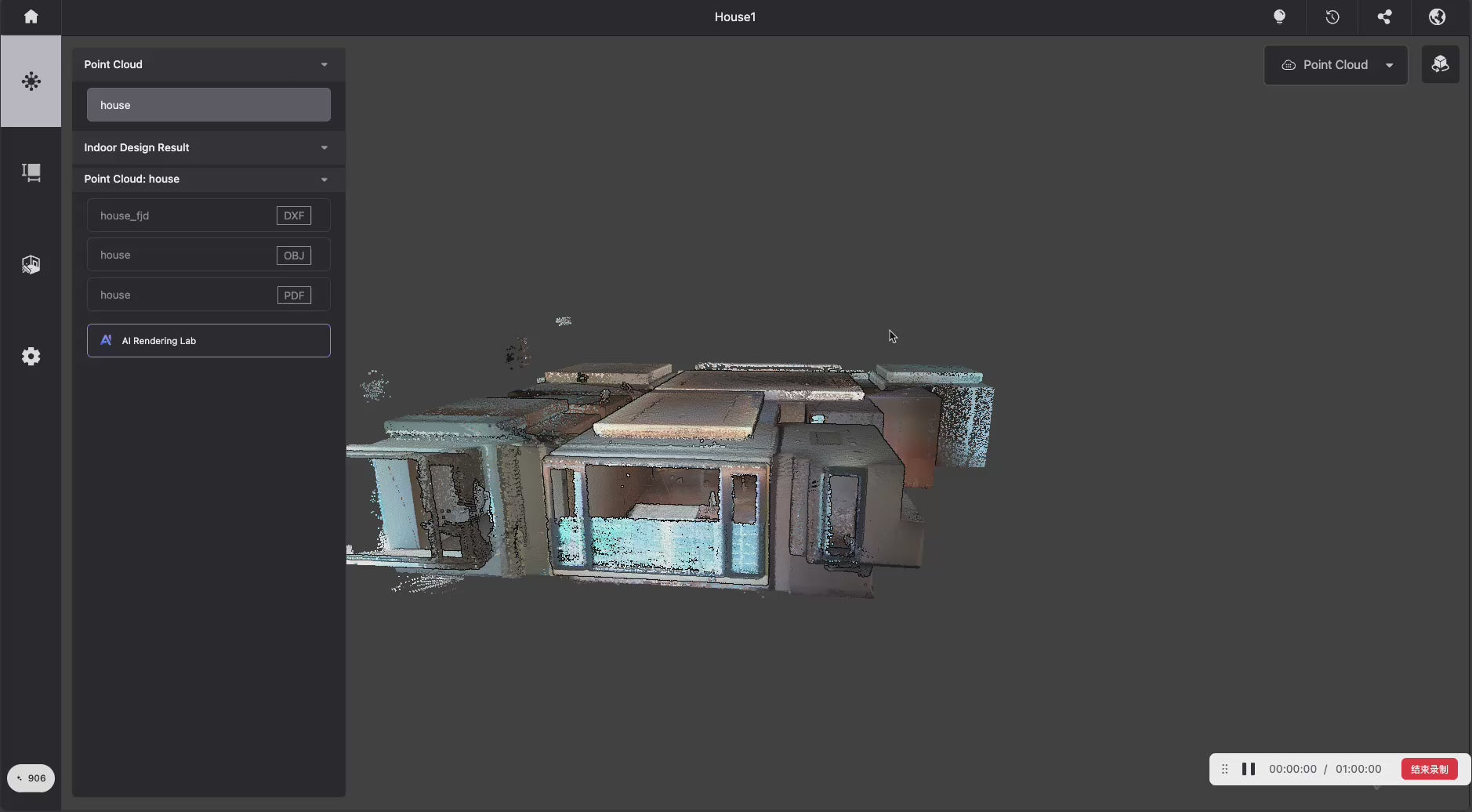Go to the home screen icon
Viewport: 1472px width, 812px height.
click(x=31, y=16)
